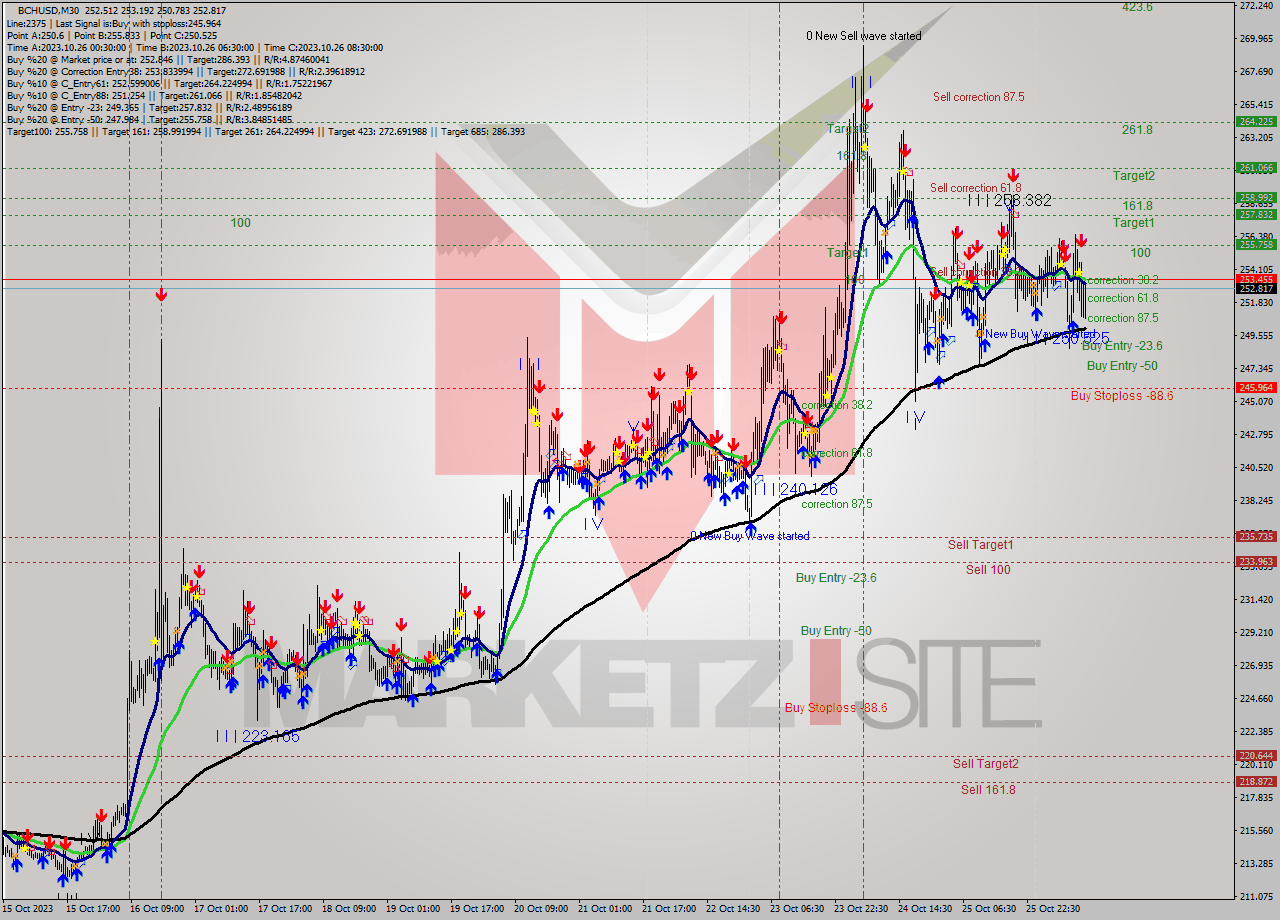Select the 'Sell Target1' label
This screenshot has height=920, width=1280.
(980, 545)
